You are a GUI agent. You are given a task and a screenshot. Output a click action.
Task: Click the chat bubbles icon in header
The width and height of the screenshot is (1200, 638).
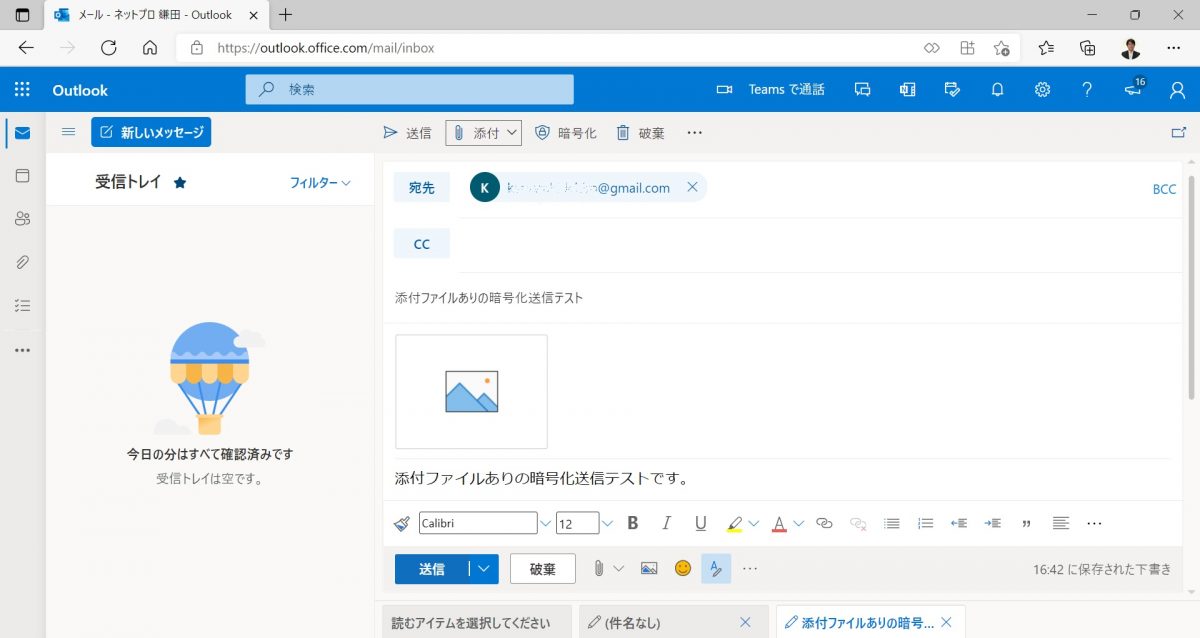pyautogui.click(x=862, y=89)
